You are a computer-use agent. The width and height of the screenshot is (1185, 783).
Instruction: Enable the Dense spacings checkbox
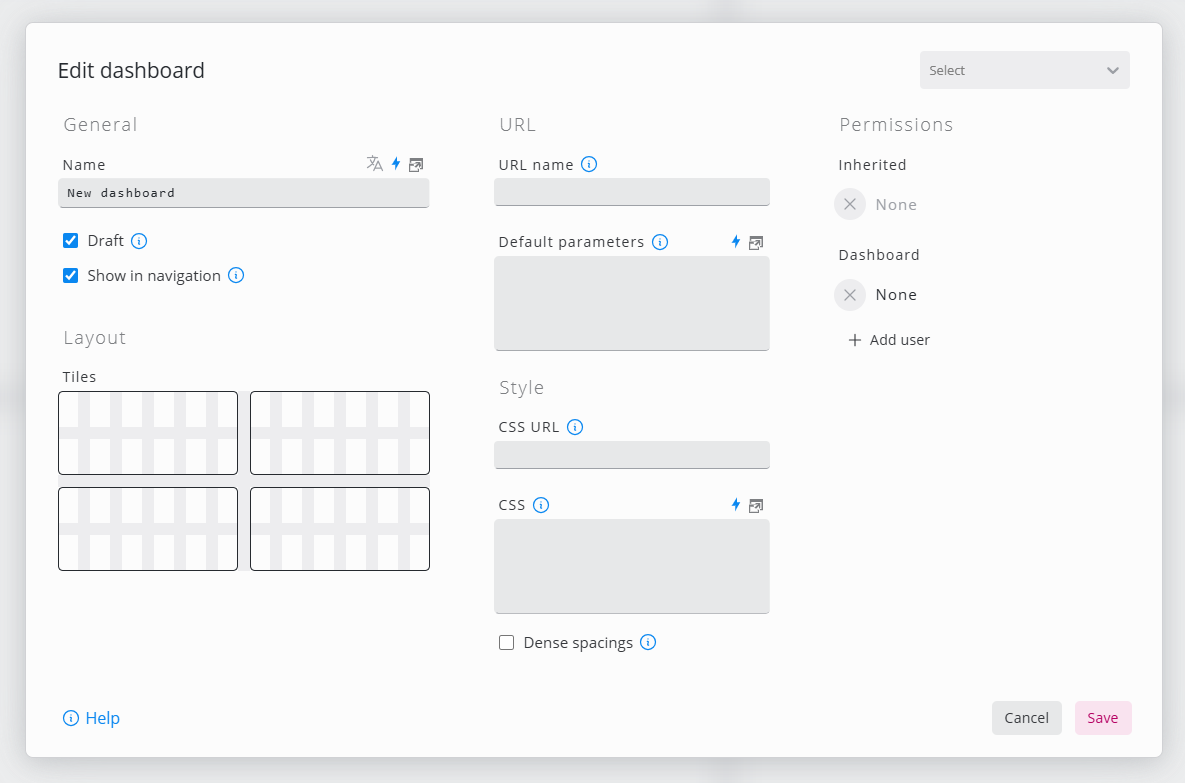[507, 642]
